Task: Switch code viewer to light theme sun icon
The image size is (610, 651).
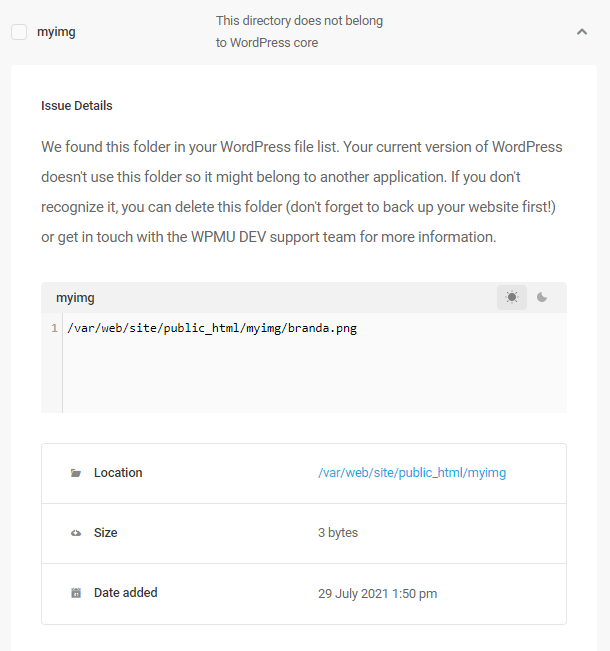Action: pyautogui.click(x=512, y=297)
